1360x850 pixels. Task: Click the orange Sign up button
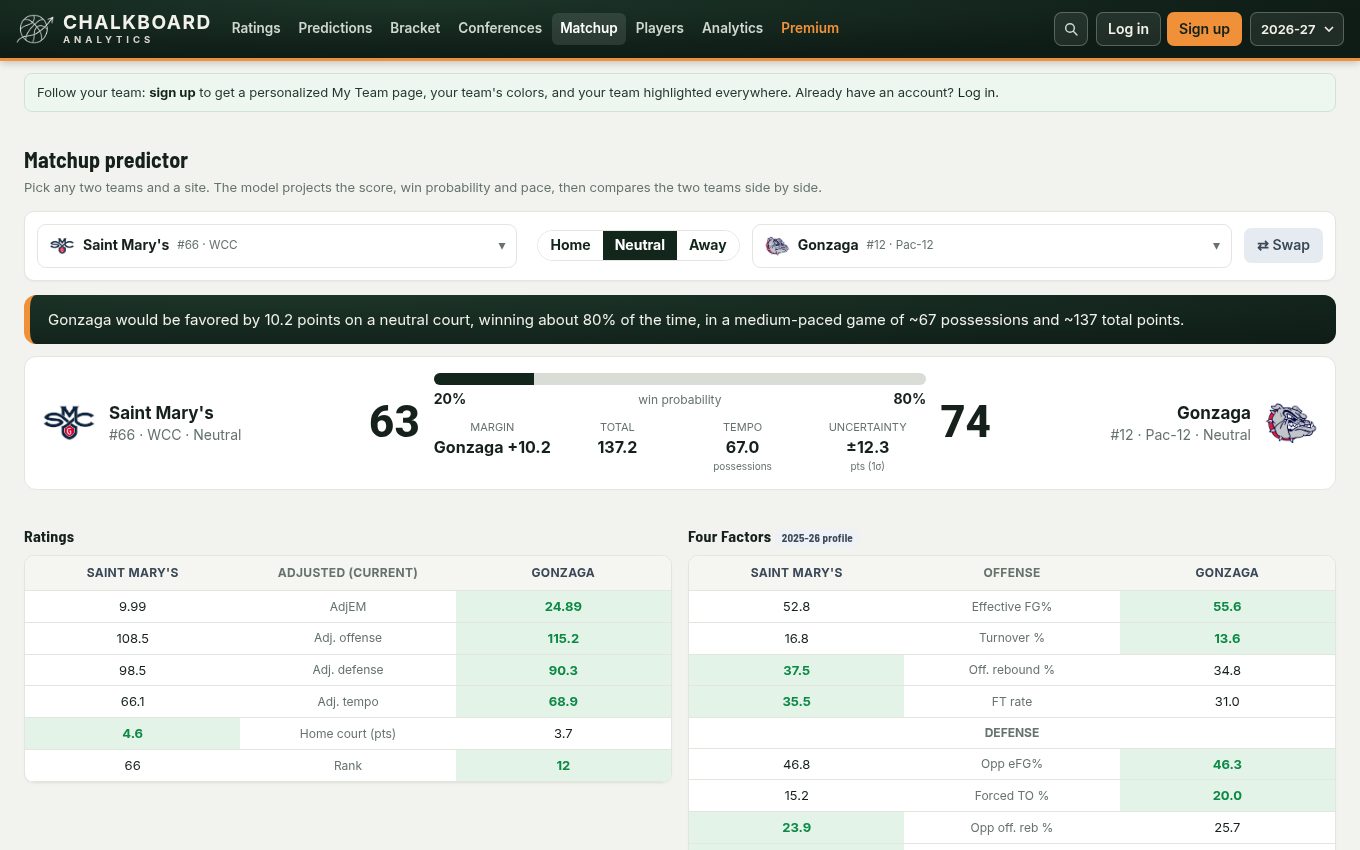1204,29
